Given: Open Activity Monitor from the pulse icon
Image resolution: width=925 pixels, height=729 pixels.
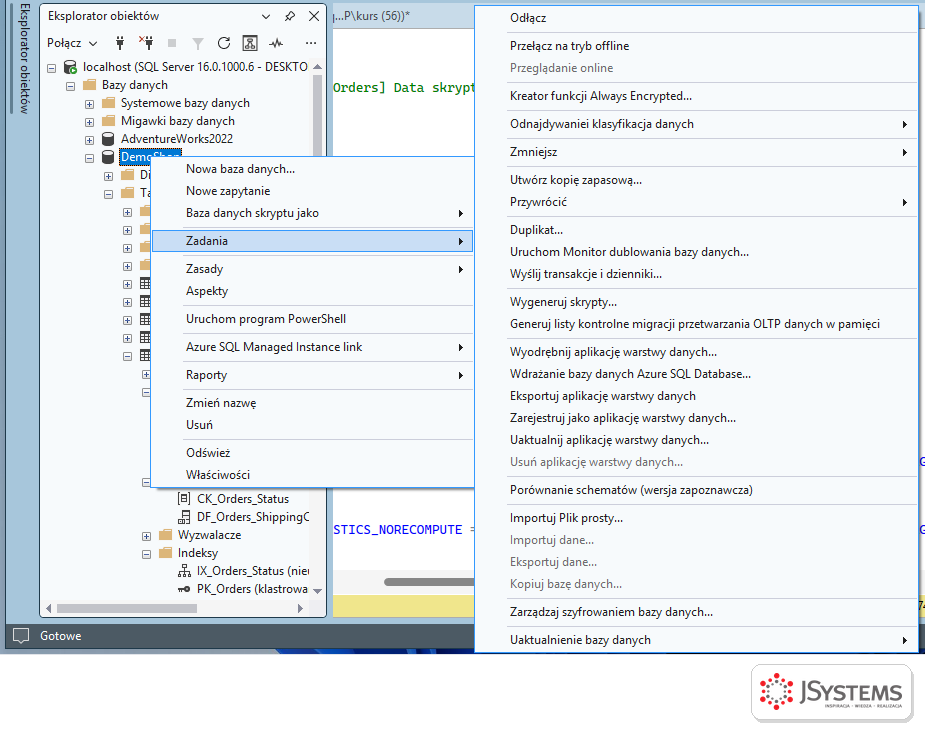Looking at the screenshot, I should (x=276, y=43).
